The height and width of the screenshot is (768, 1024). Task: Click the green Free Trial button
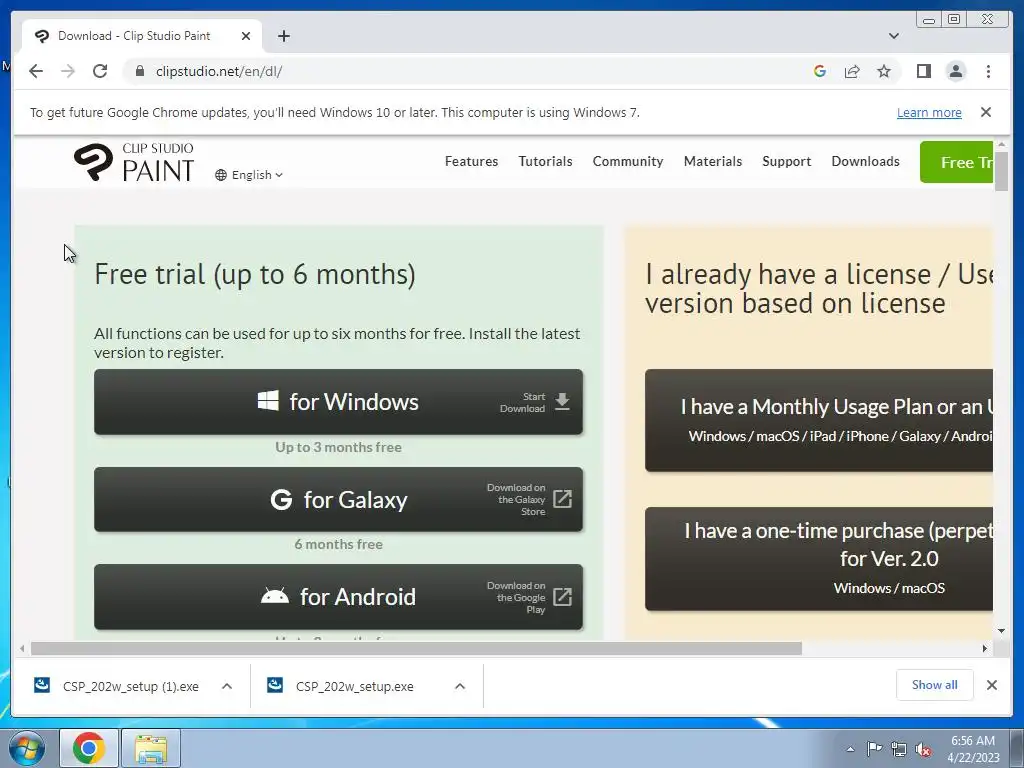[956, 162]
